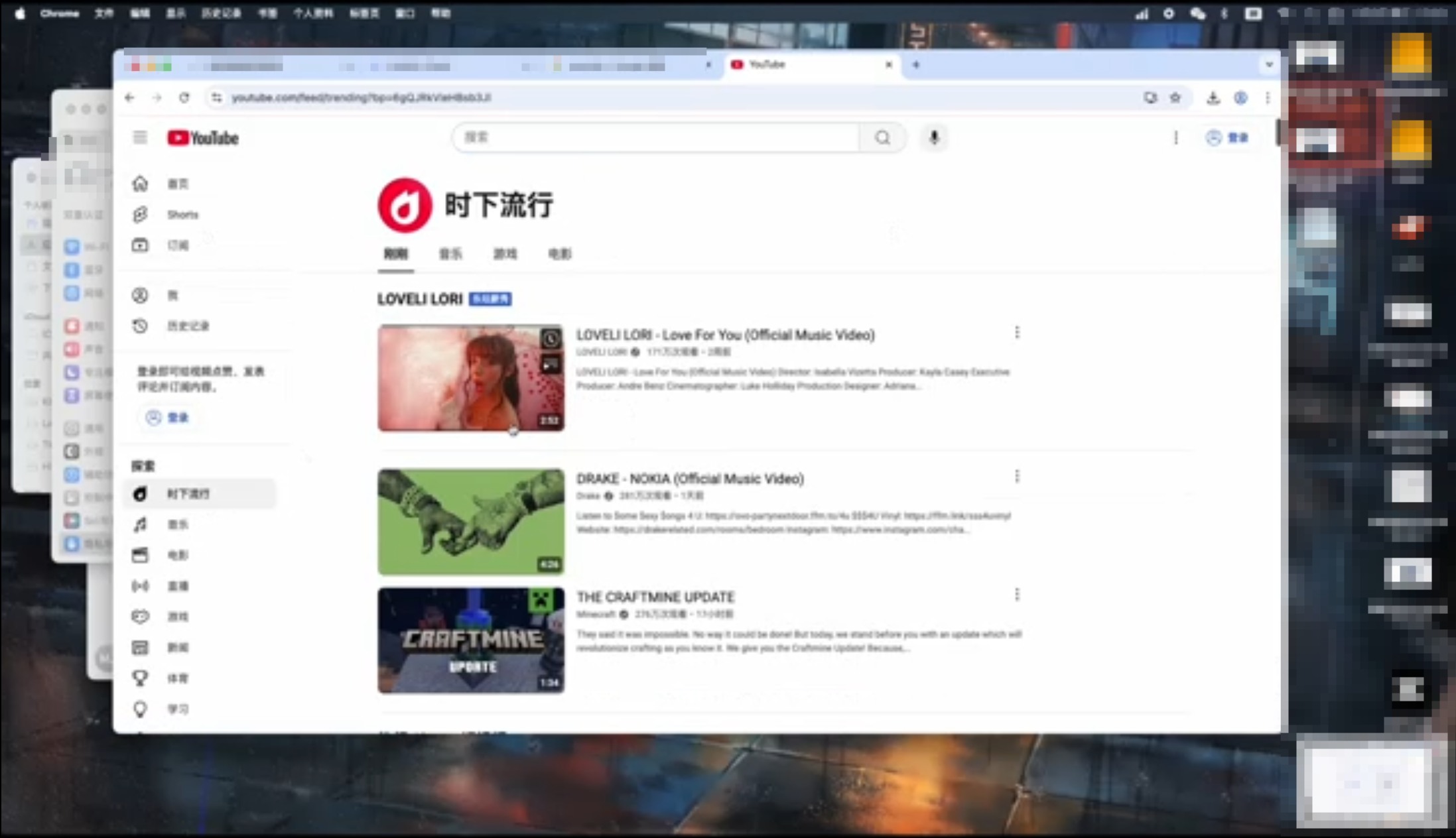The height and width of the screenshot is (838, 1456).
Task: Start voice search with the microphone icon
Action: coord(934,137)
